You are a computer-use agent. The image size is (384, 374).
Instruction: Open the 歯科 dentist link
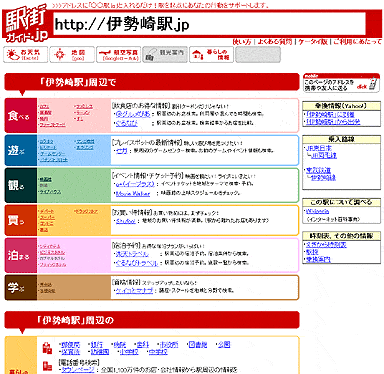click(x=143, y=344)
